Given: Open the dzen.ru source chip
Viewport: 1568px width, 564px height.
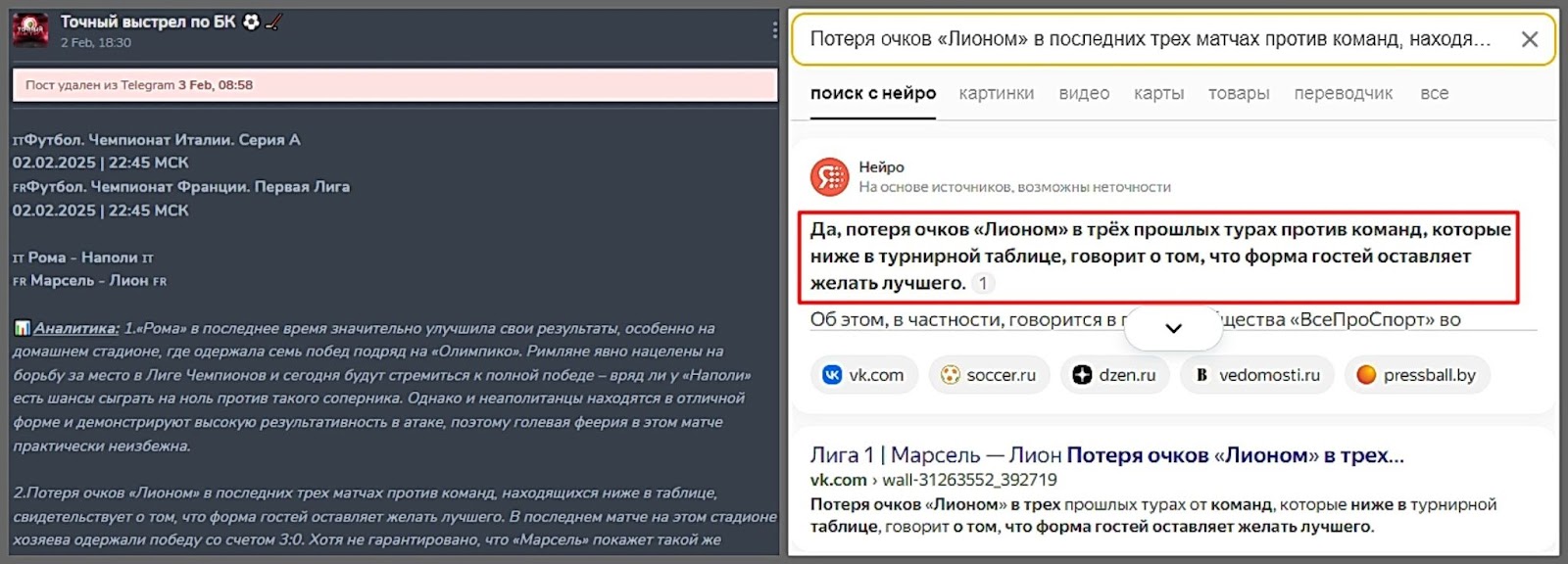Looking at the screenshot, I should pos(1115,375).
